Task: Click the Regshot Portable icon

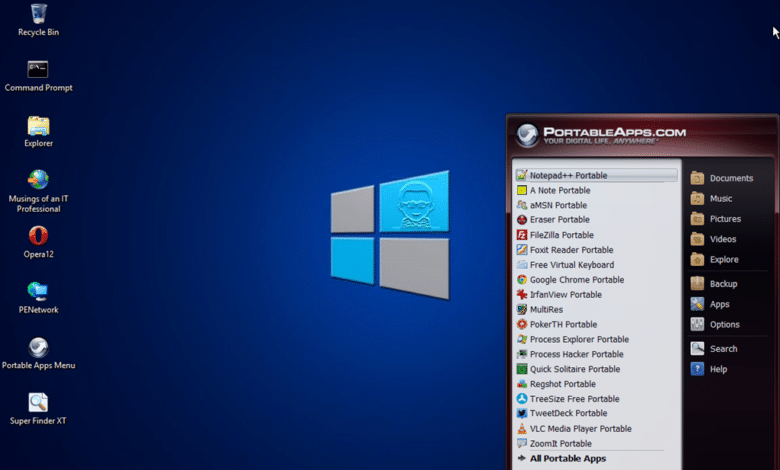Action: point(522,384)
